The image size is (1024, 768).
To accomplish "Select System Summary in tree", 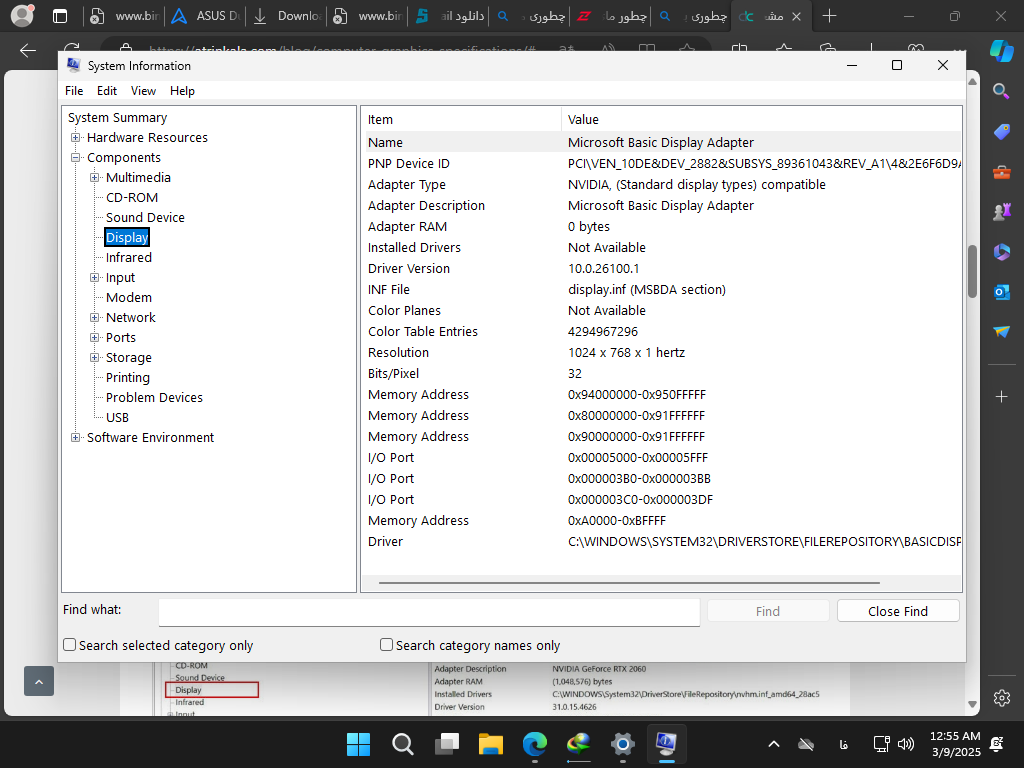I will pyautogui.click(x=118, y=118).
